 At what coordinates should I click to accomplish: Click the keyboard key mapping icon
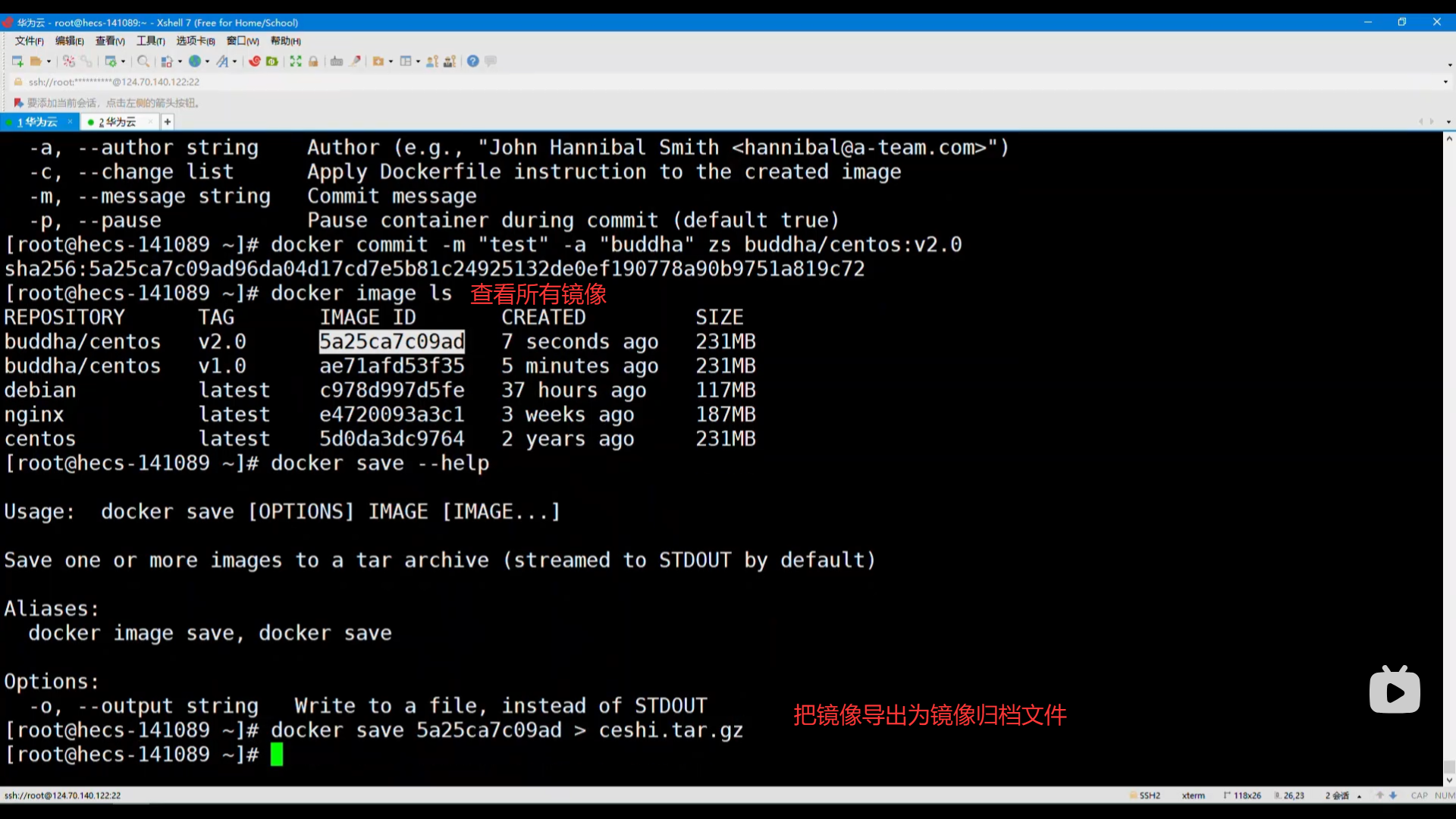point(337,61)
